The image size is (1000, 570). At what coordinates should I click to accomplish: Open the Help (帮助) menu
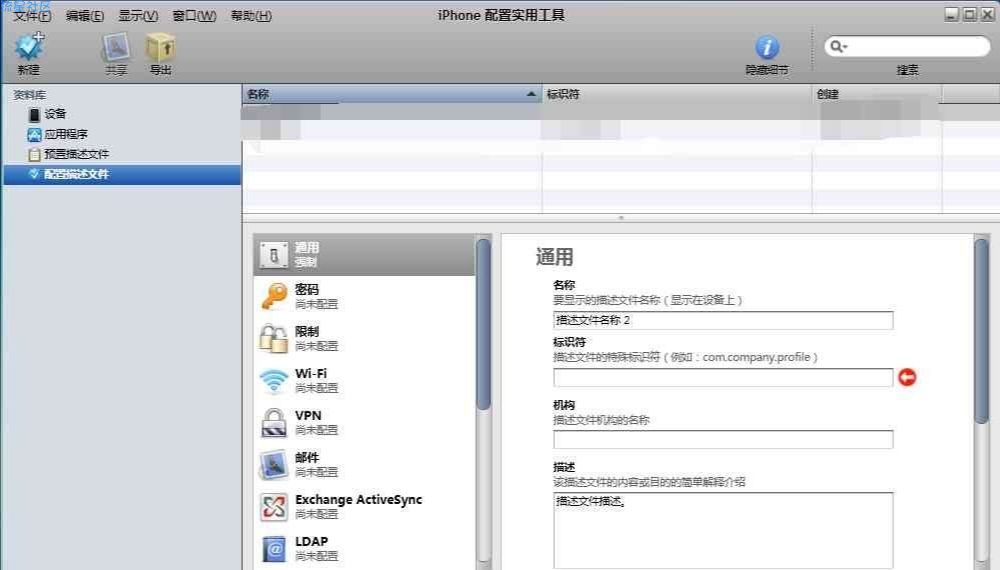[251, 15]
